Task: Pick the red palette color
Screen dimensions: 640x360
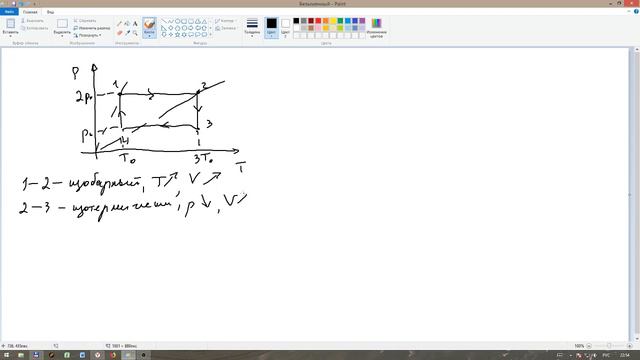Action: tap(318, 21)
